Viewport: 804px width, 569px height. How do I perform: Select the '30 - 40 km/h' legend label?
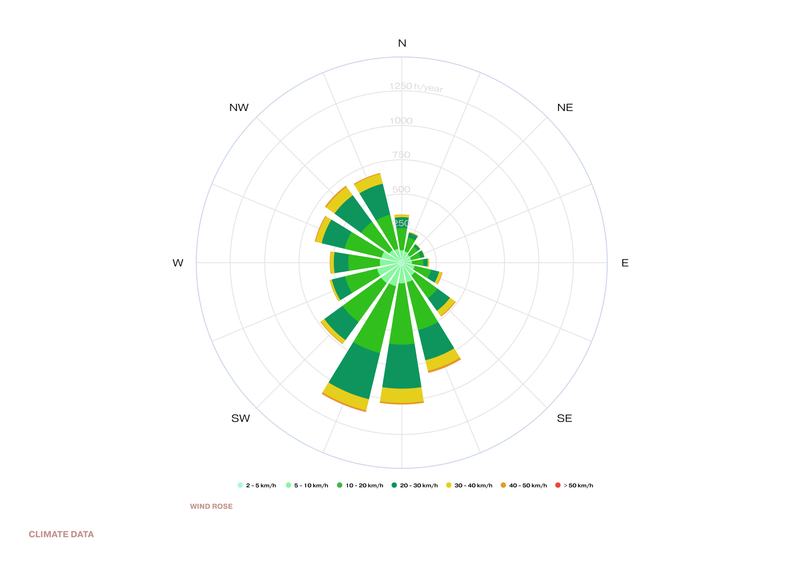473,485
